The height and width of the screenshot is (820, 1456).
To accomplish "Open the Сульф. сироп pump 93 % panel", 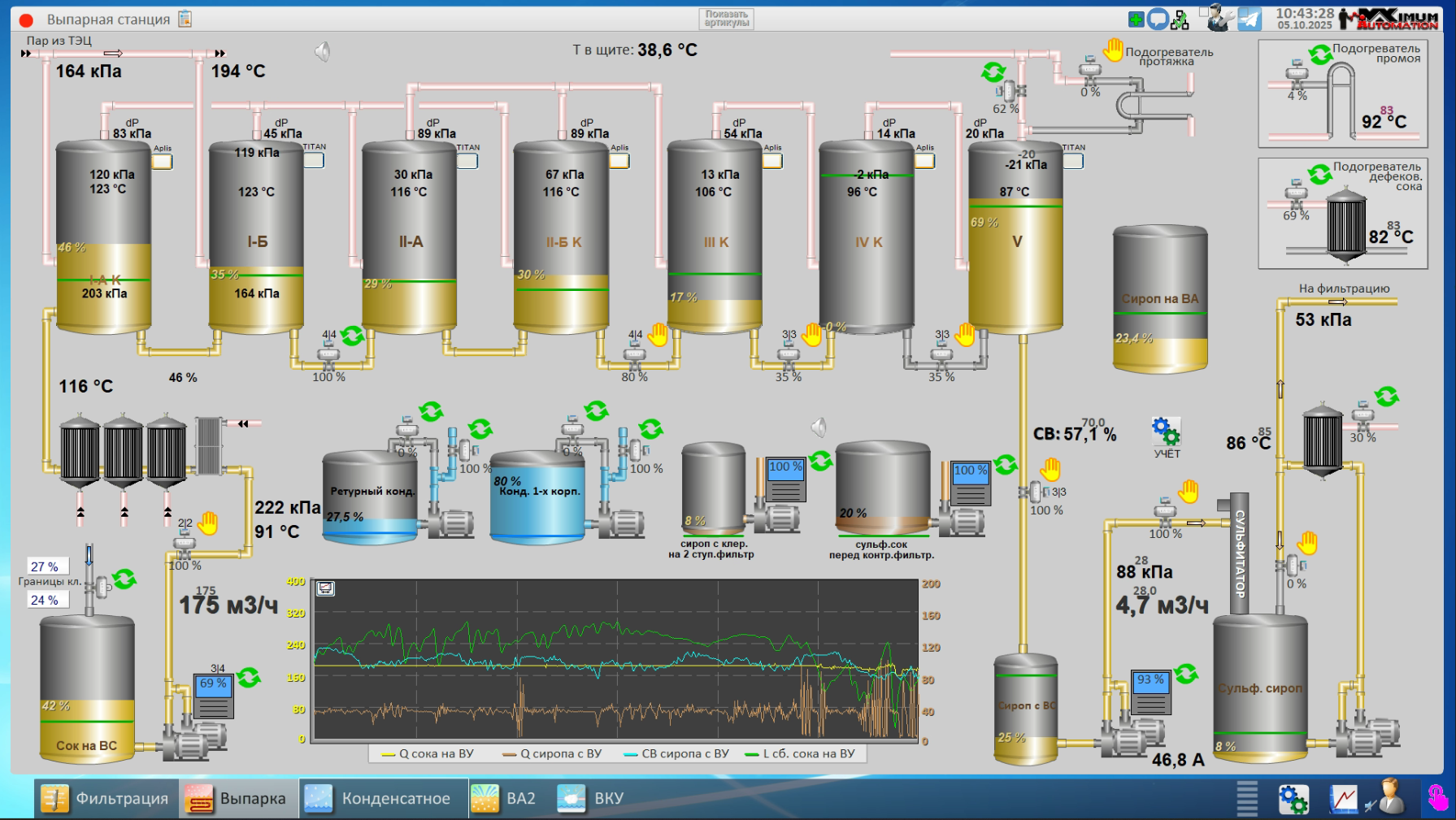I will coord(1150,691).
